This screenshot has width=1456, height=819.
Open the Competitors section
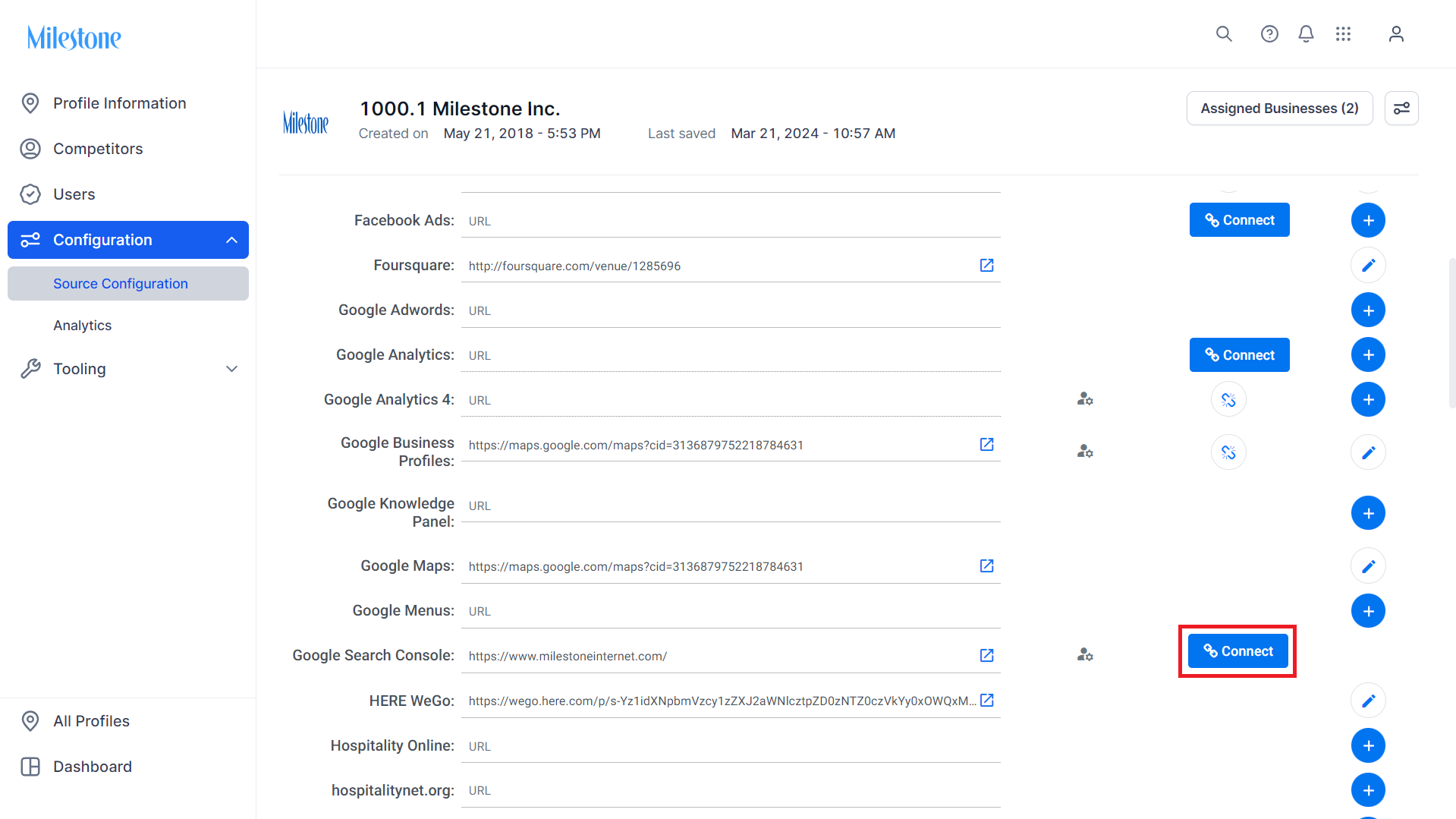pos(98,149)
